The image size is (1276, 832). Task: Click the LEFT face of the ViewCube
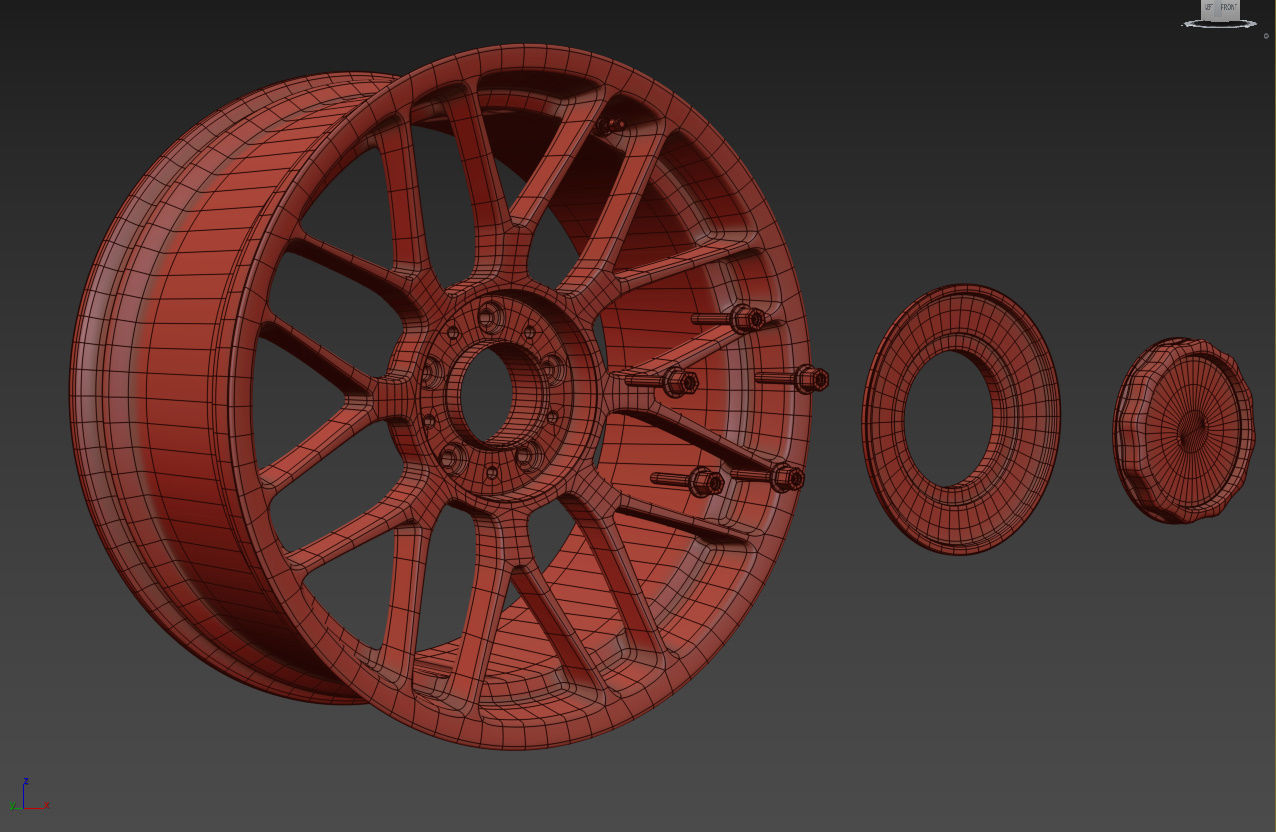[x=1210, y=9]
